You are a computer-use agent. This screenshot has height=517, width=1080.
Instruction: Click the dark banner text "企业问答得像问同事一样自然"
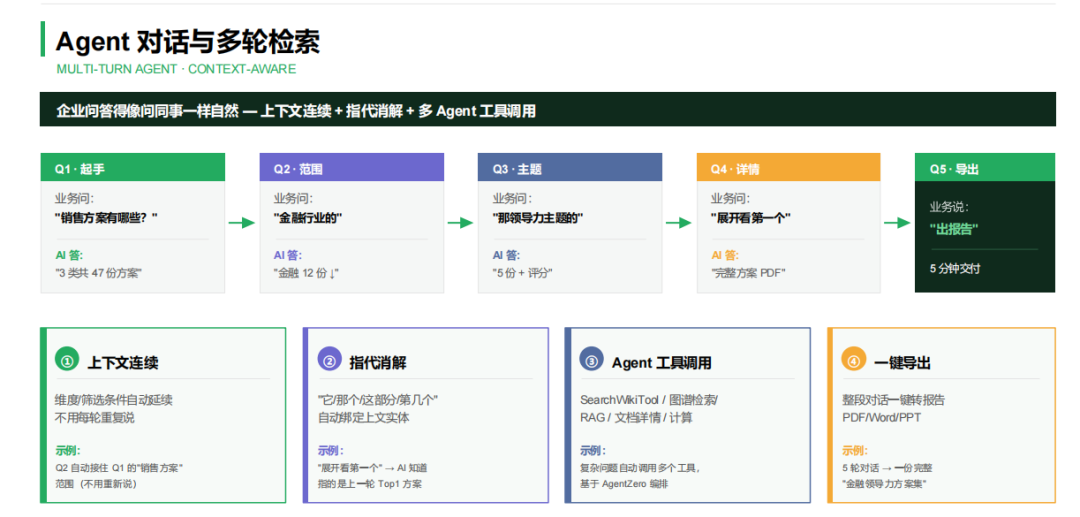point(147,111)
